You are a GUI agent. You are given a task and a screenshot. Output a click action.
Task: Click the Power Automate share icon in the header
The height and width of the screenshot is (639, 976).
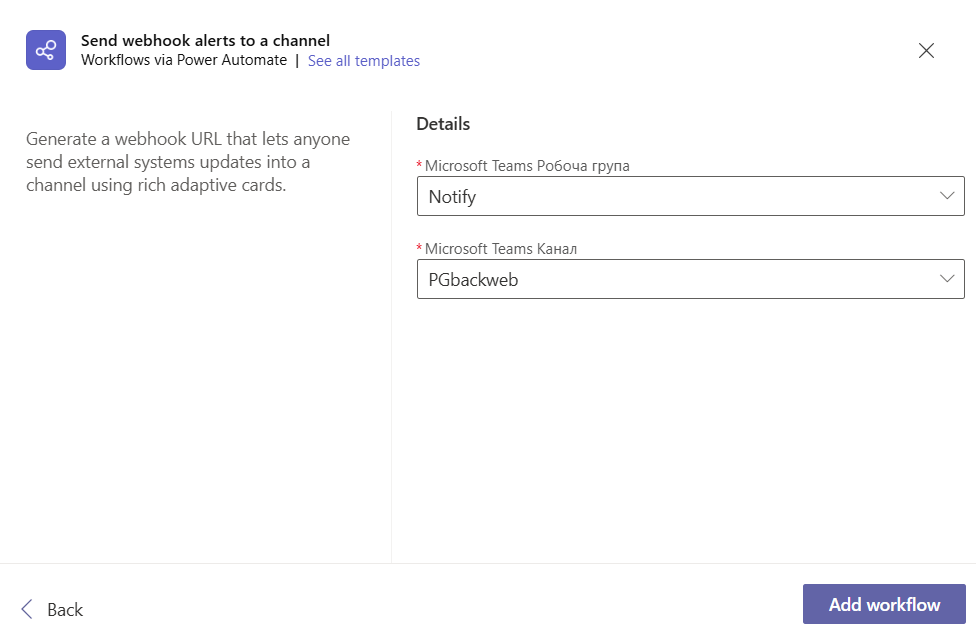(45, 49)
